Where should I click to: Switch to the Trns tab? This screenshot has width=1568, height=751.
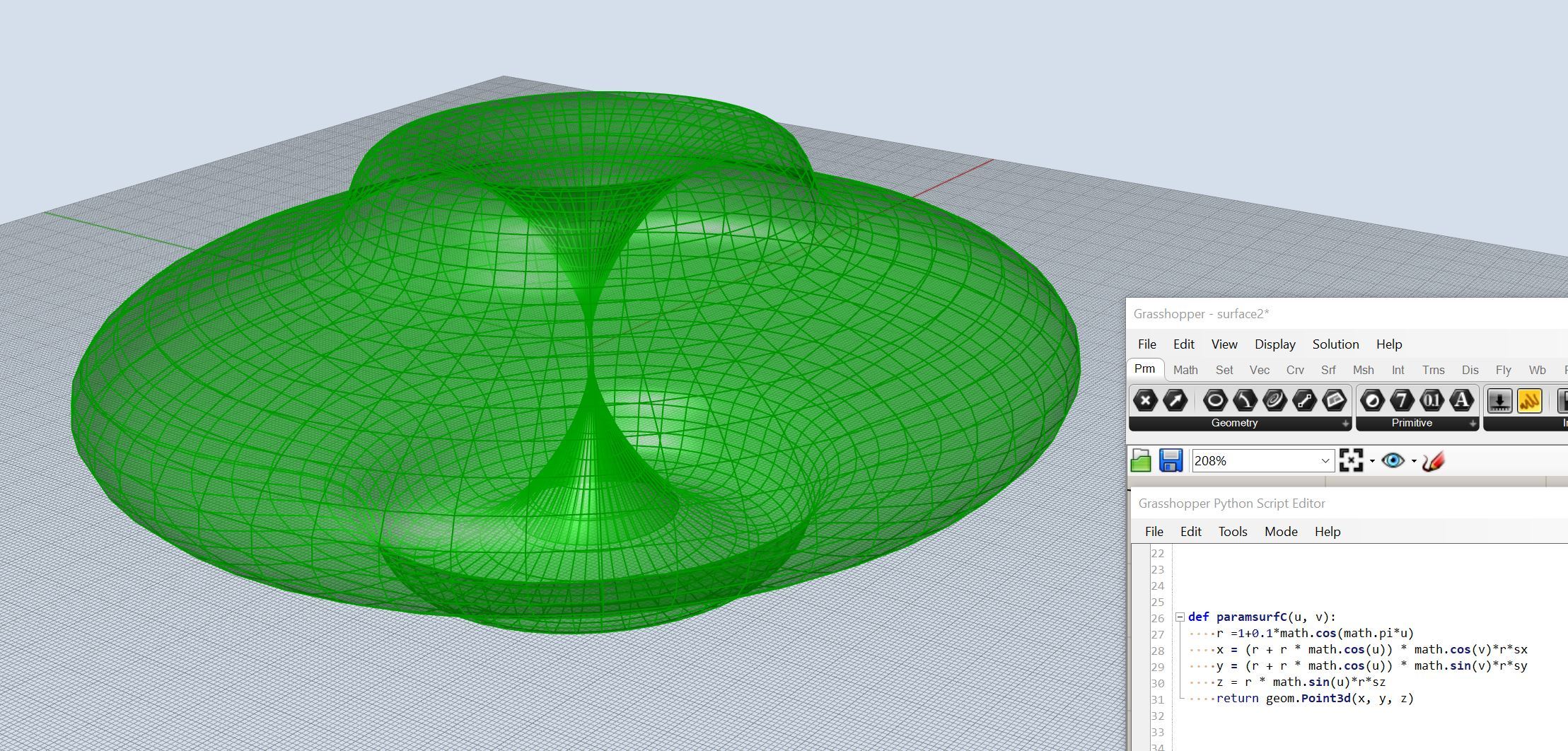1434,370
